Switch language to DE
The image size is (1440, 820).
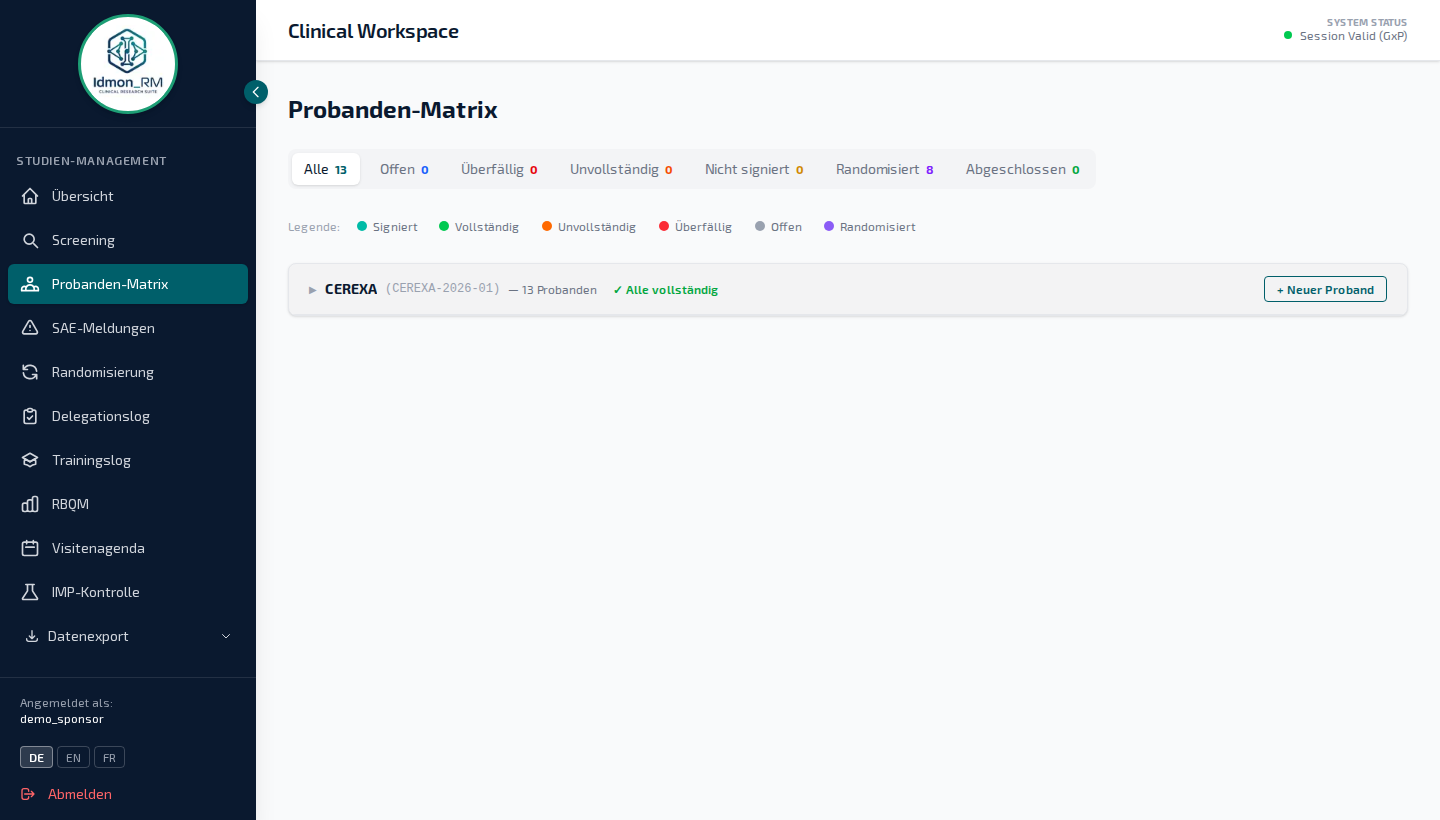point(36,757)
